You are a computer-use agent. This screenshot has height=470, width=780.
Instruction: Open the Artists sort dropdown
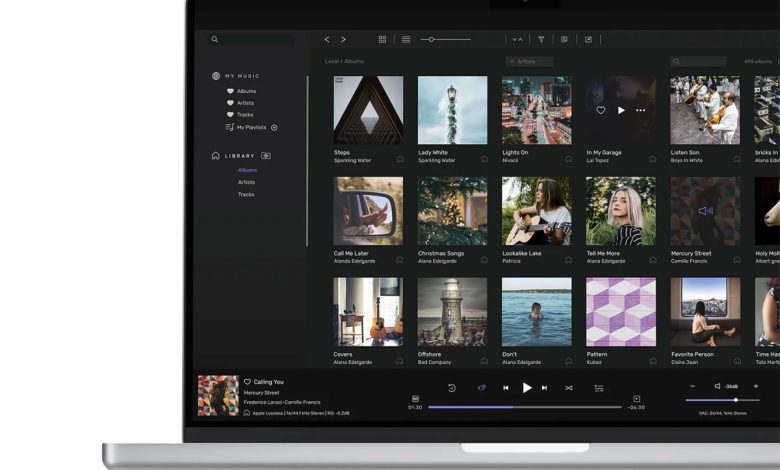[x=530, y=62]
